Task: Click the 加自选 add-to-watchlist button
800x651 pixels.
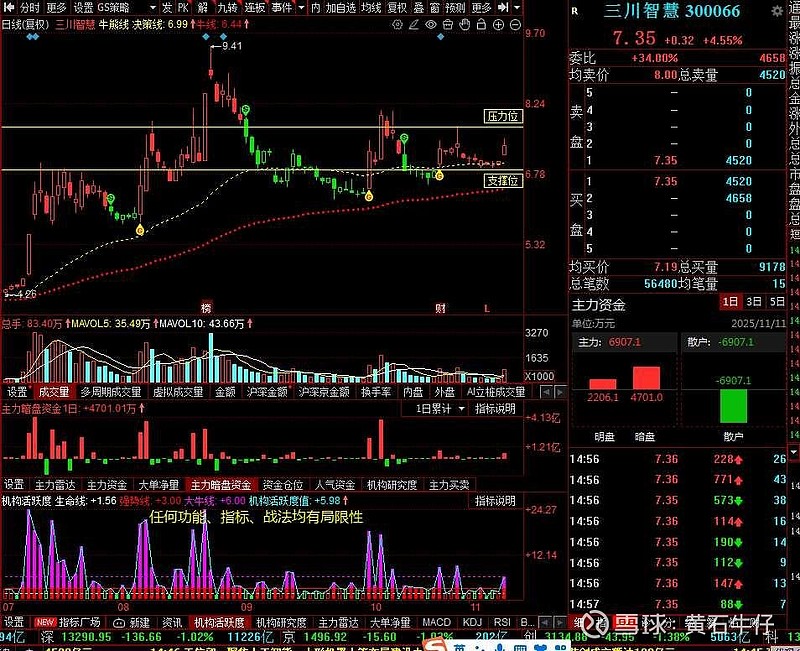Action: point(341,8)
